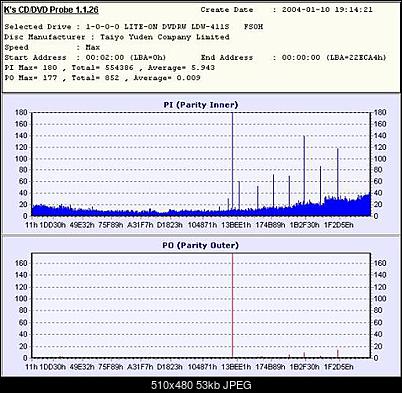Screen dimensions: 402x393
Task: Click the drive name LITE-ON DVDRW LDW-411S
Action: pyautogui.click(x=177, y=27)
